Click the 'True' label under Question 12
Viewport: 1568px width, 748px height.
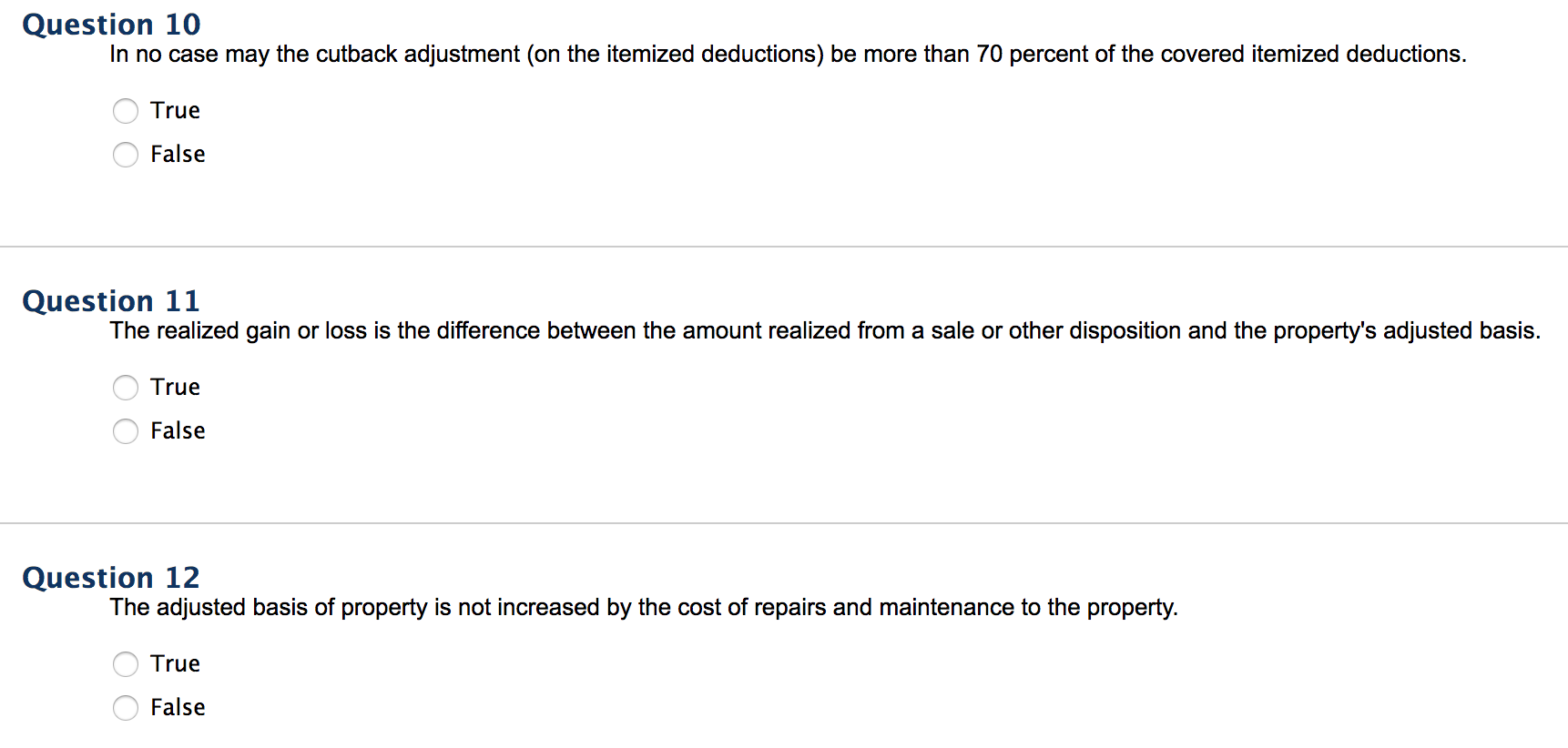(x=175, y=664)
